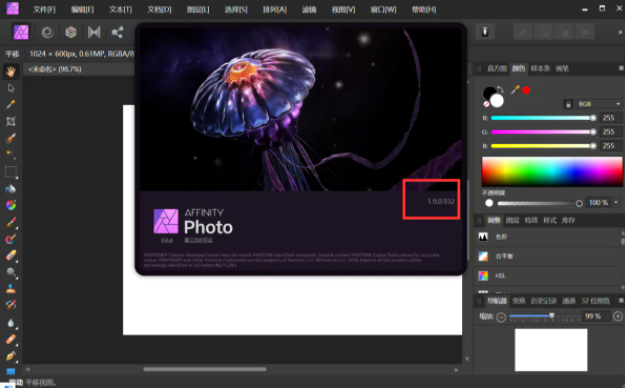
Task: Pick a colour from the spectrum bar
Action: click(552, 171)
